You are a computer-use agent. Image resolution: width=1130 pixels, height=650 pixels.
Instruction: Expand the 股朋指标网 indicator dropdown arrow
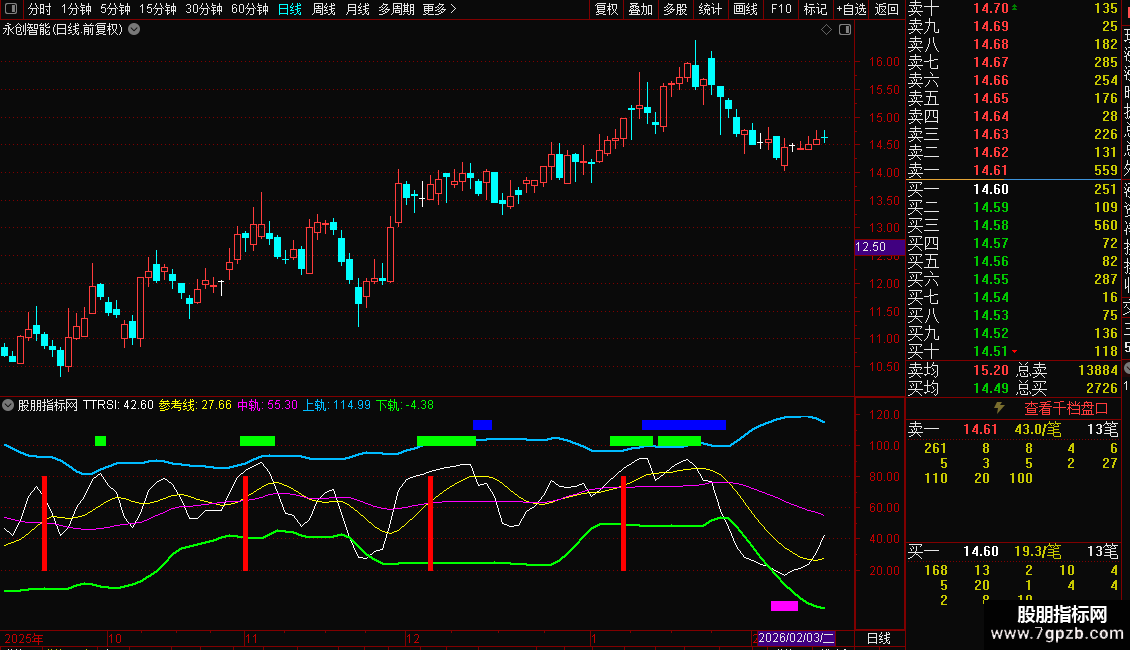pos(9,405)
